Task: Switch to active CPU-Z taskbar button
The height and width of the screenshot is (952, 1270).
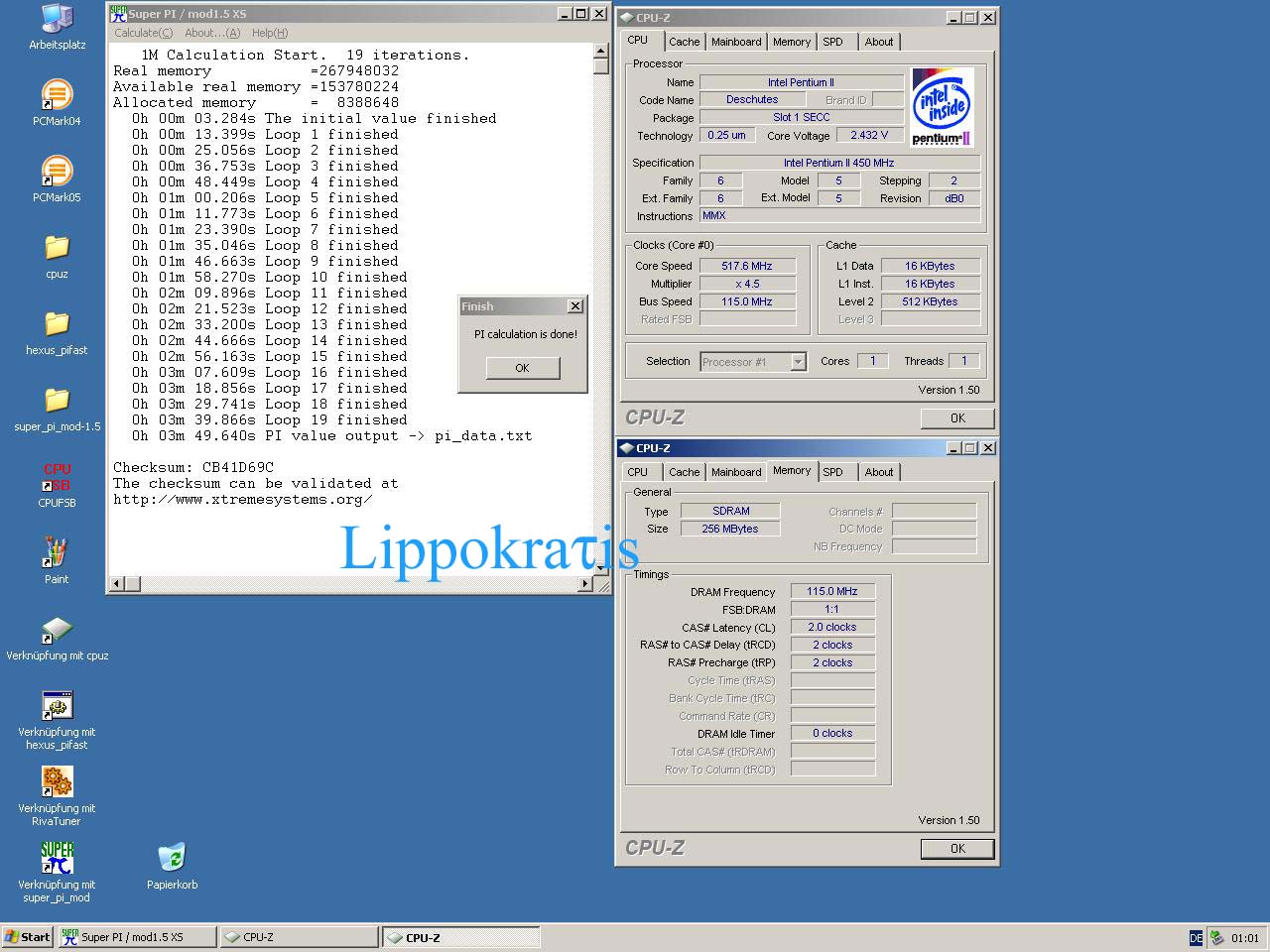Action: pyautogui.click(x=461, y=937)
